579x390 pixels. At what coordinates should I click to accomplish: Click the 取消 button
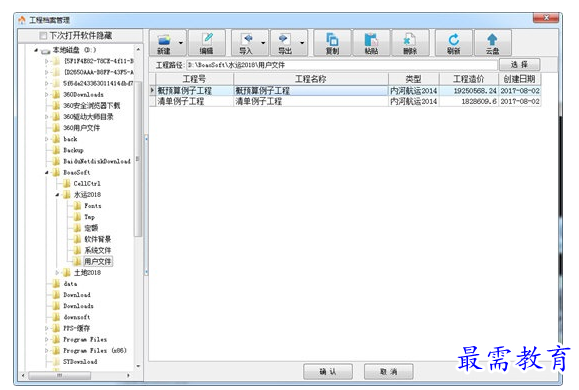[388, 372]
